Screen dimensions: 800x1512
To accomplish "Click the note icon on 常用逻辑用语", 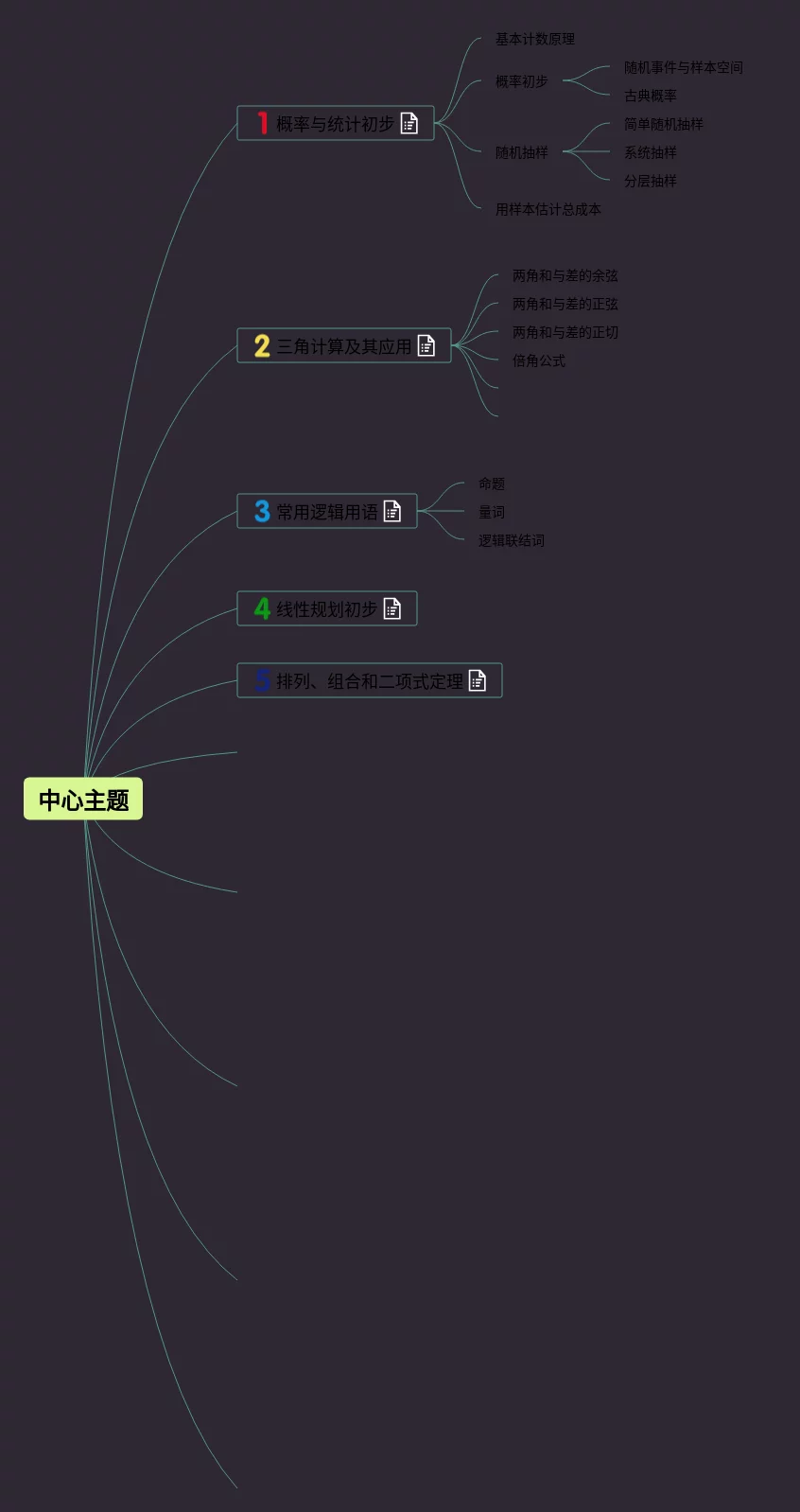I will tap(392, 512).
